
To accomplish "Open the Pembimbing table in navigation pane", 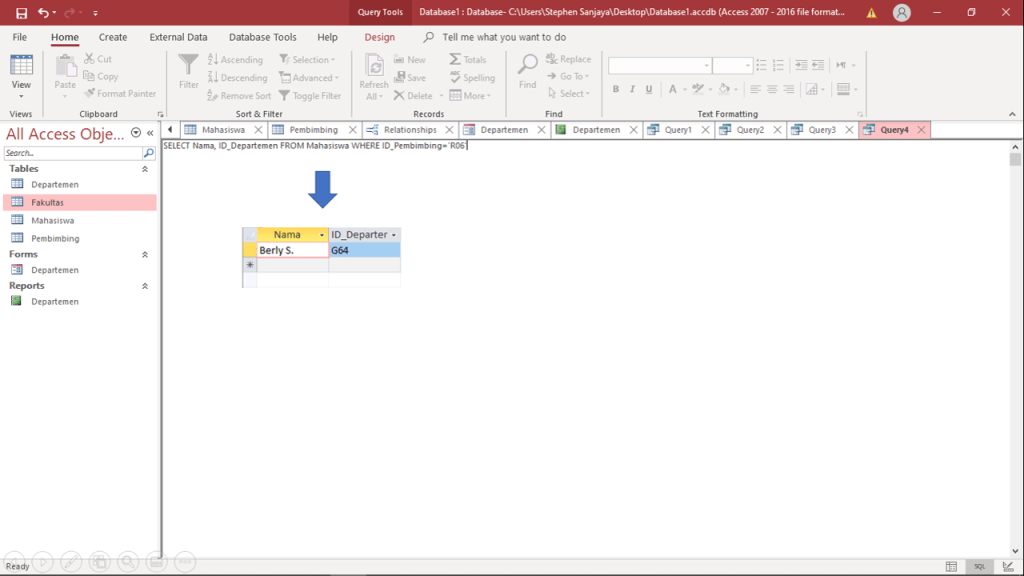I will pos(55,239).
